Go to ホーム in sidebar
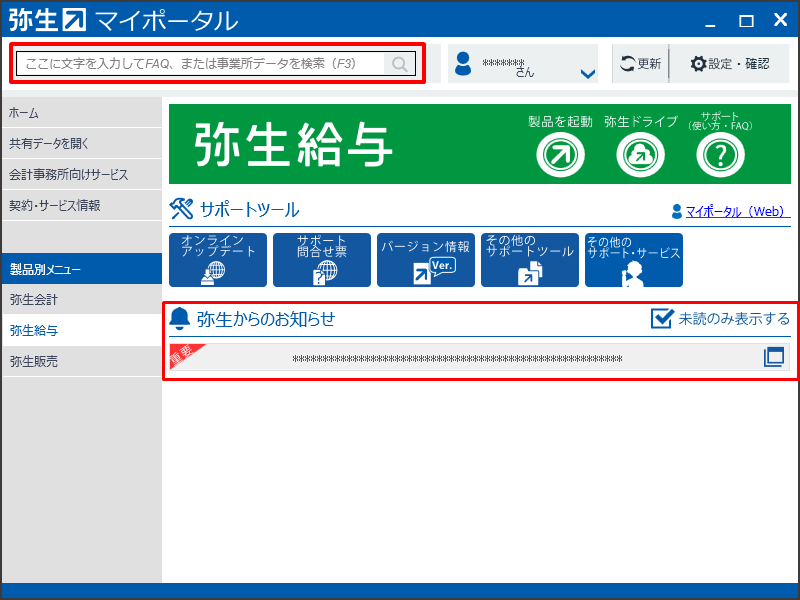Image resolution: width=800 pixels, height=600 pixels. tap(82, 113)
